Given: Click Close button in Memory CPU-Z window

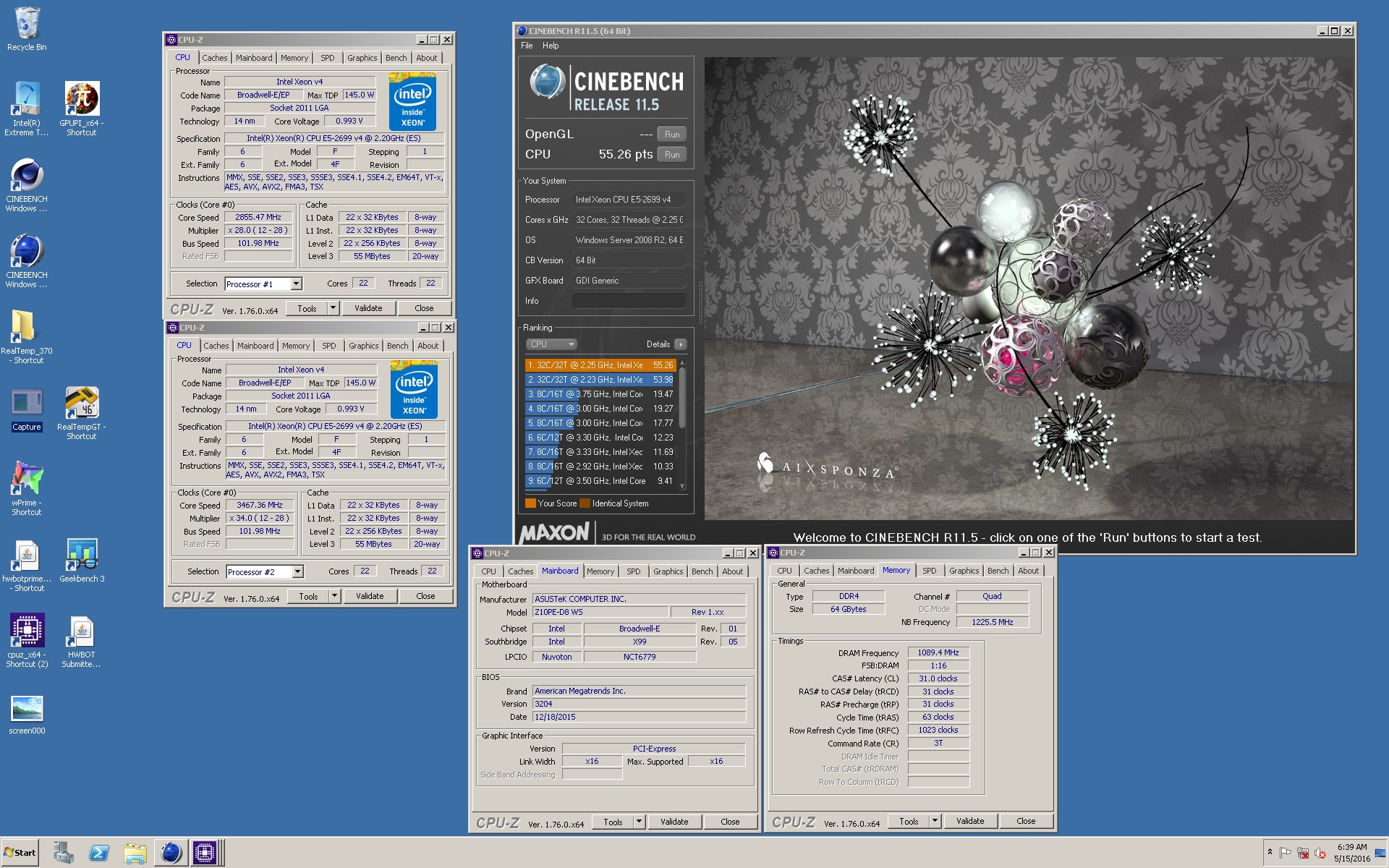Looking at the screenshot, I should 1026,821.
